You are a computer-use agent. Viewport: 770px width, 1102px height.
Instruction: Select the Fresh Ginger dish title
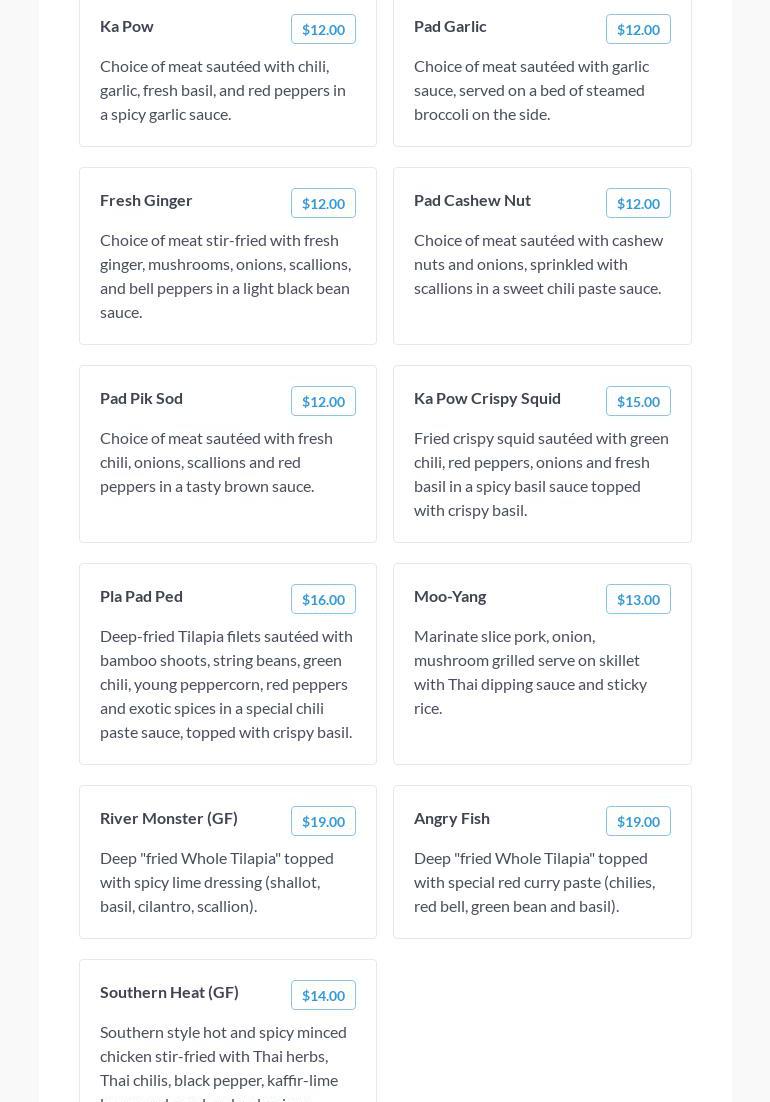(146, 200)
